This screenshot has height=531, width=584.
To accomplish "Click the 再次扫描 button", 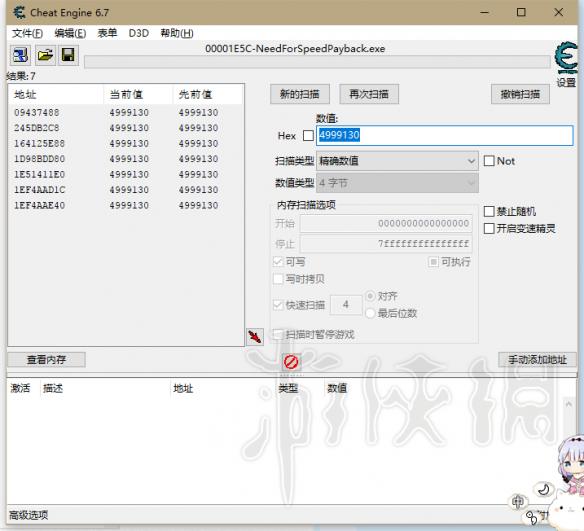I will click(369, 94).
